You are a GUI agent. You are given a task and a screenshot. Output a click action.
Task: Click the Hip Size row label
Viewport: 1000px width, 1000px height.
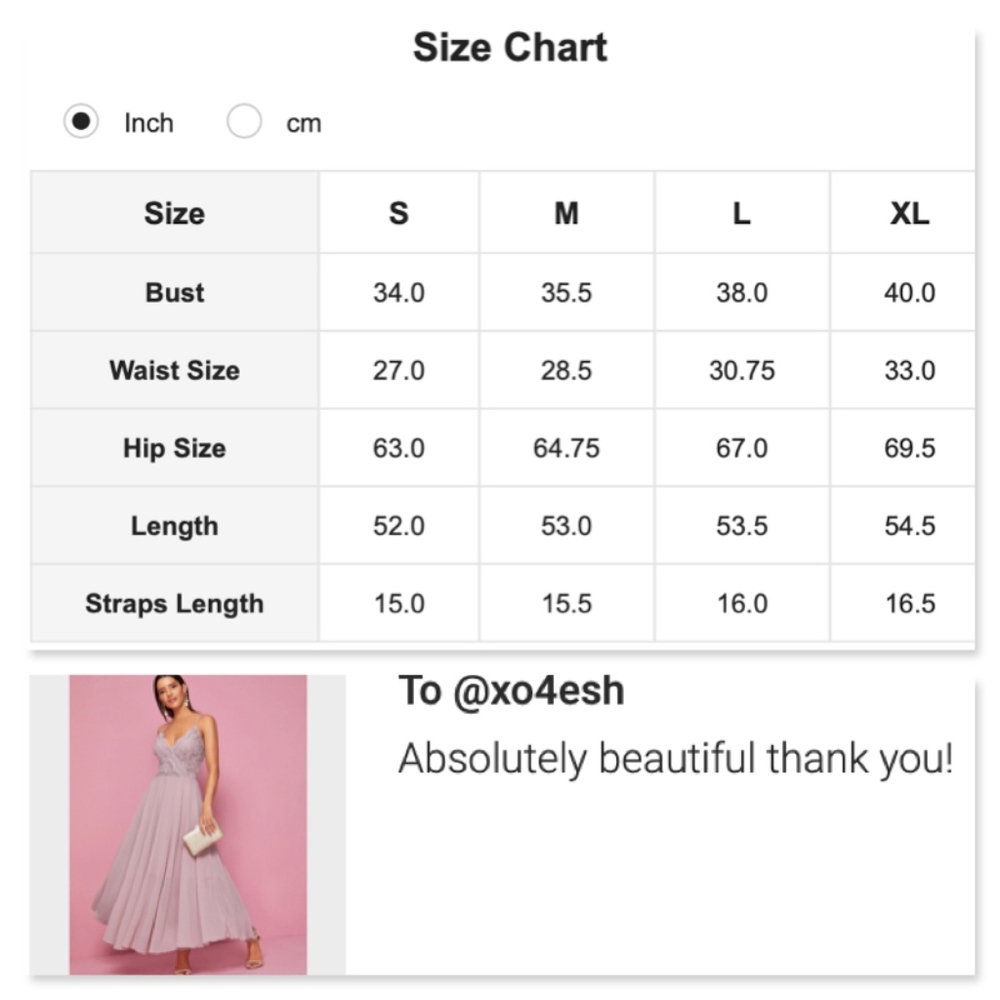point(175,448)
